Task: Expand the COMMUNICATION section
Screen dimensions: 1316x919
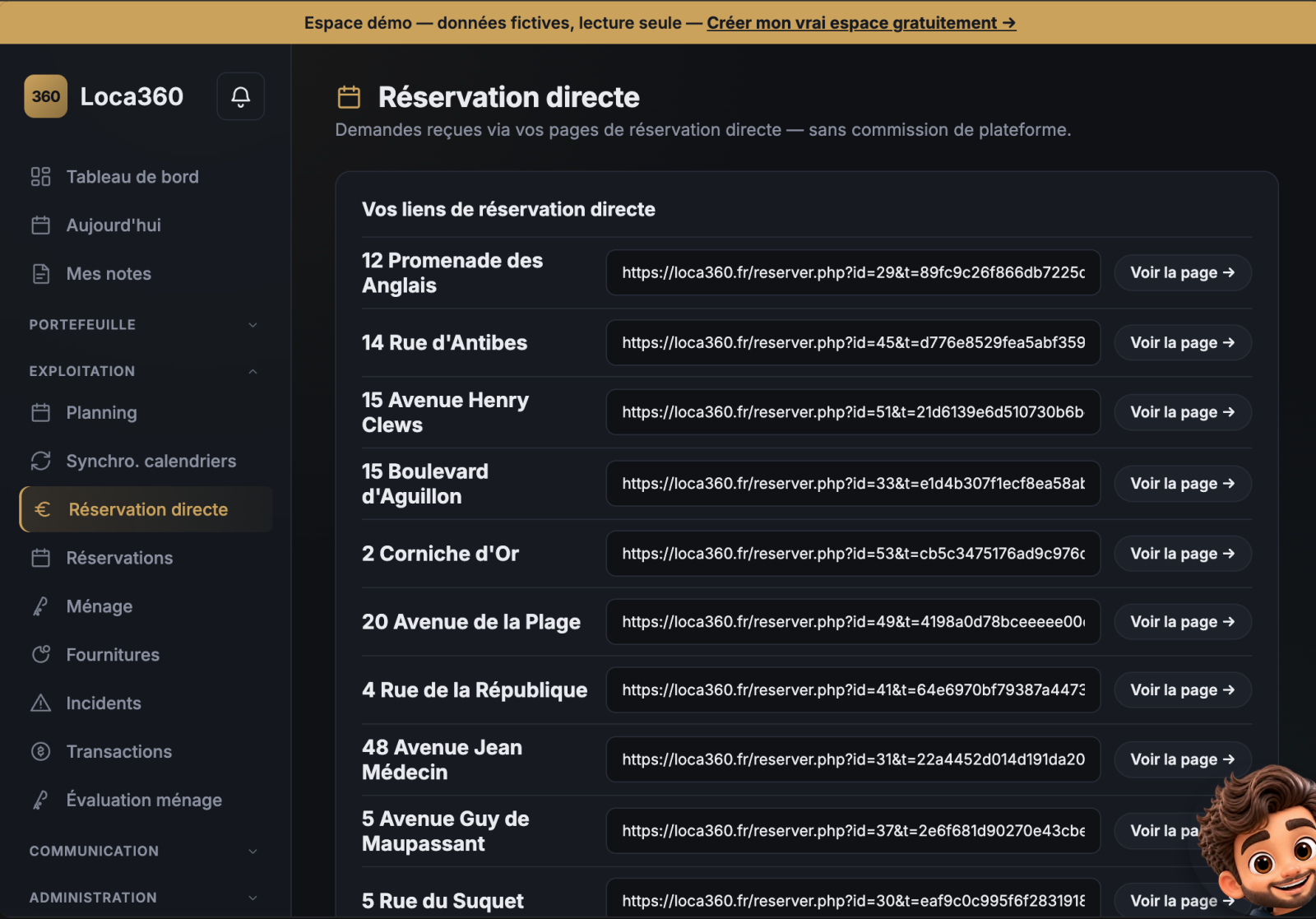Action: [x=146, y=852]
